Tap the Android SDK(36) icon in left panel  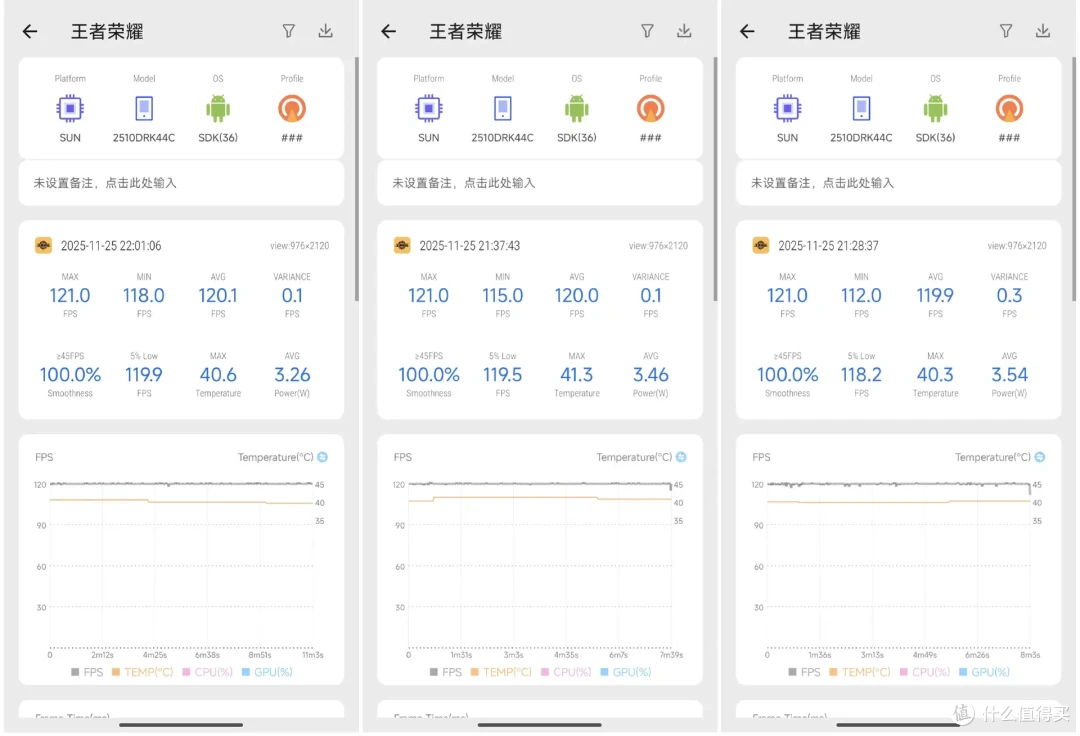click(218, 108)
